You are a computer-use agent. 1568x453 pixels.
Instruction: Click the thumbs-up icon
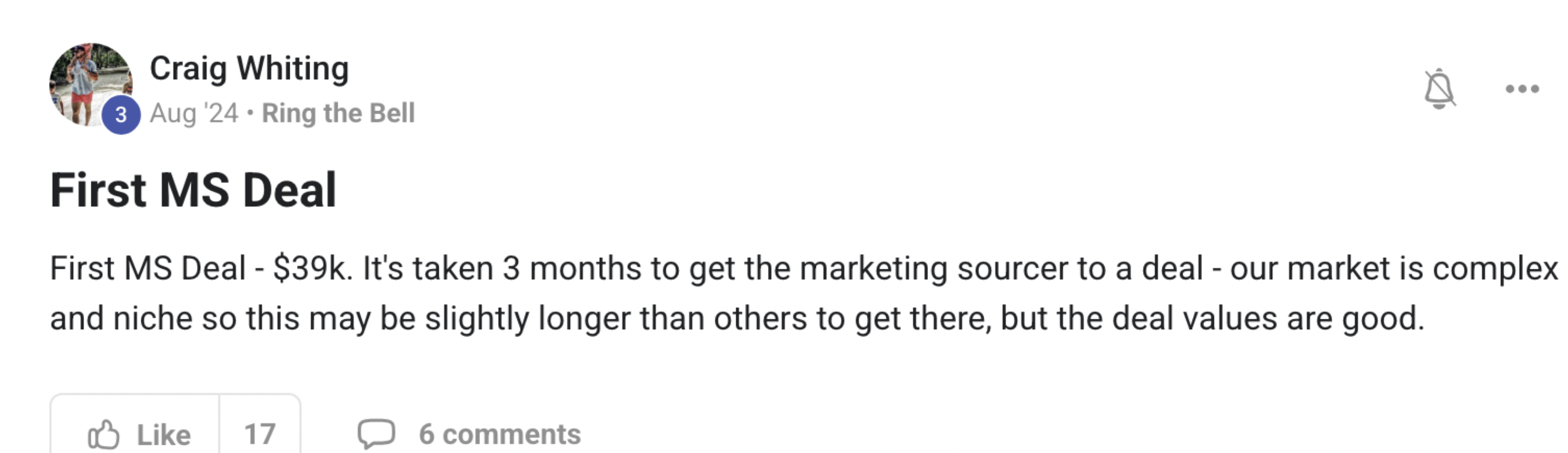(103, 434)
